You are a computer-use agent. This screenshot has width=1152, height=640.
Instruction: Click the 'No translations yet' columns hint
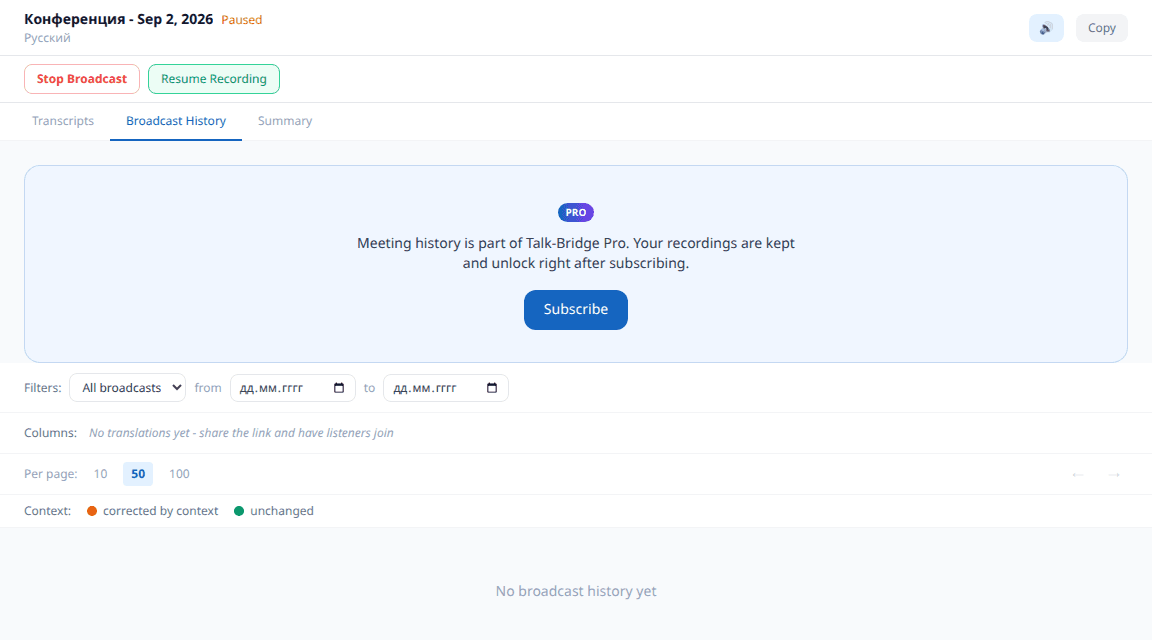[241, 433]
